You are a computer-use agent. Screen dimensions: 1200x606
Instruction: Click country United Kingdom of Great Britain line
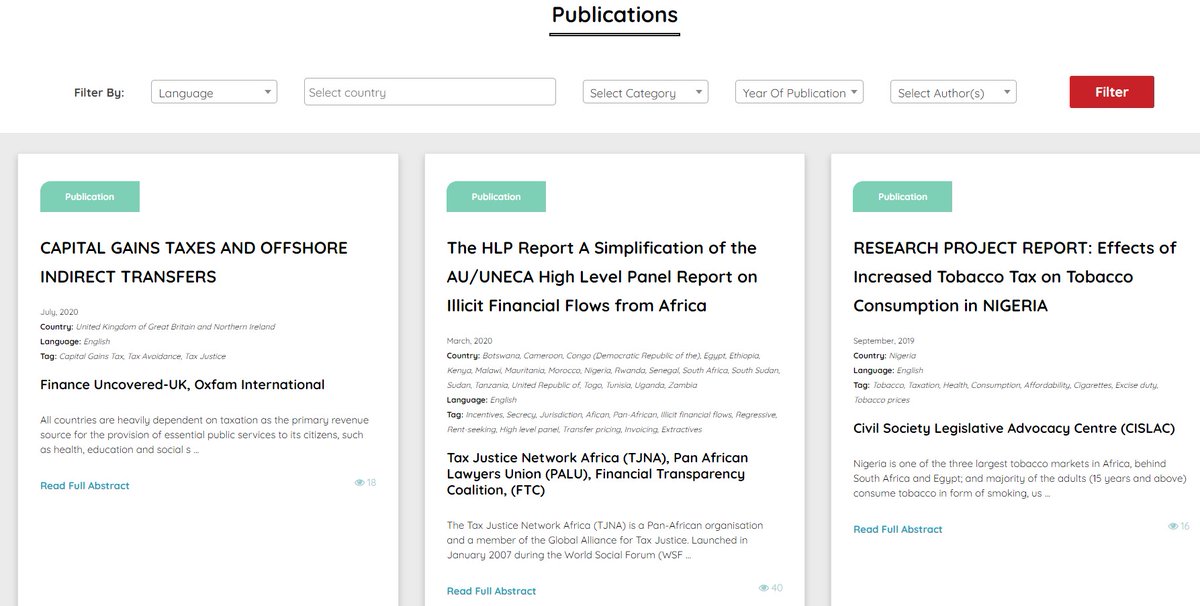157,327
